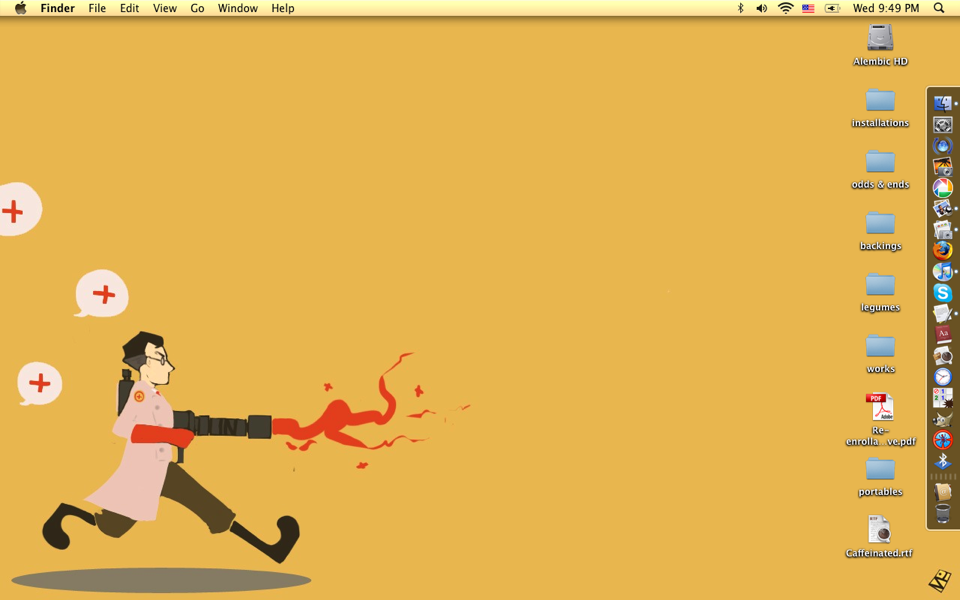Open iTunes in the Dock
This screenshot has width=960, height=600.
click(942, 271)
